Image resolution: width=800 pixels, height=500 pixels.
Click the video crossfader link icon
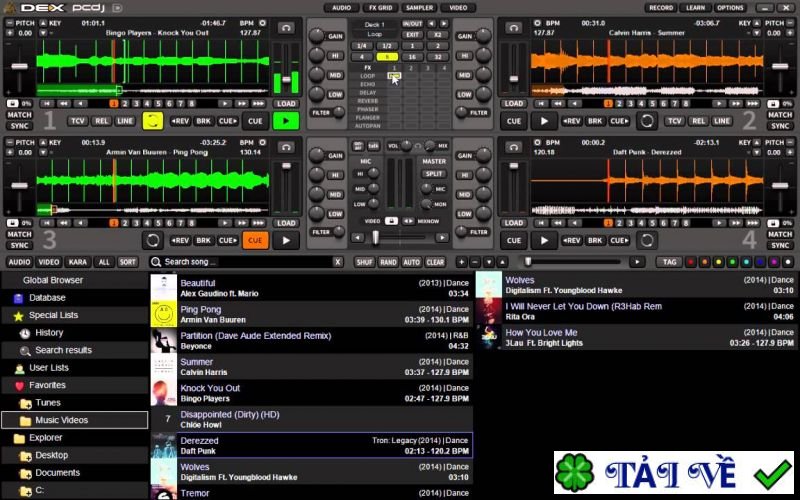(x=391, y=221)
